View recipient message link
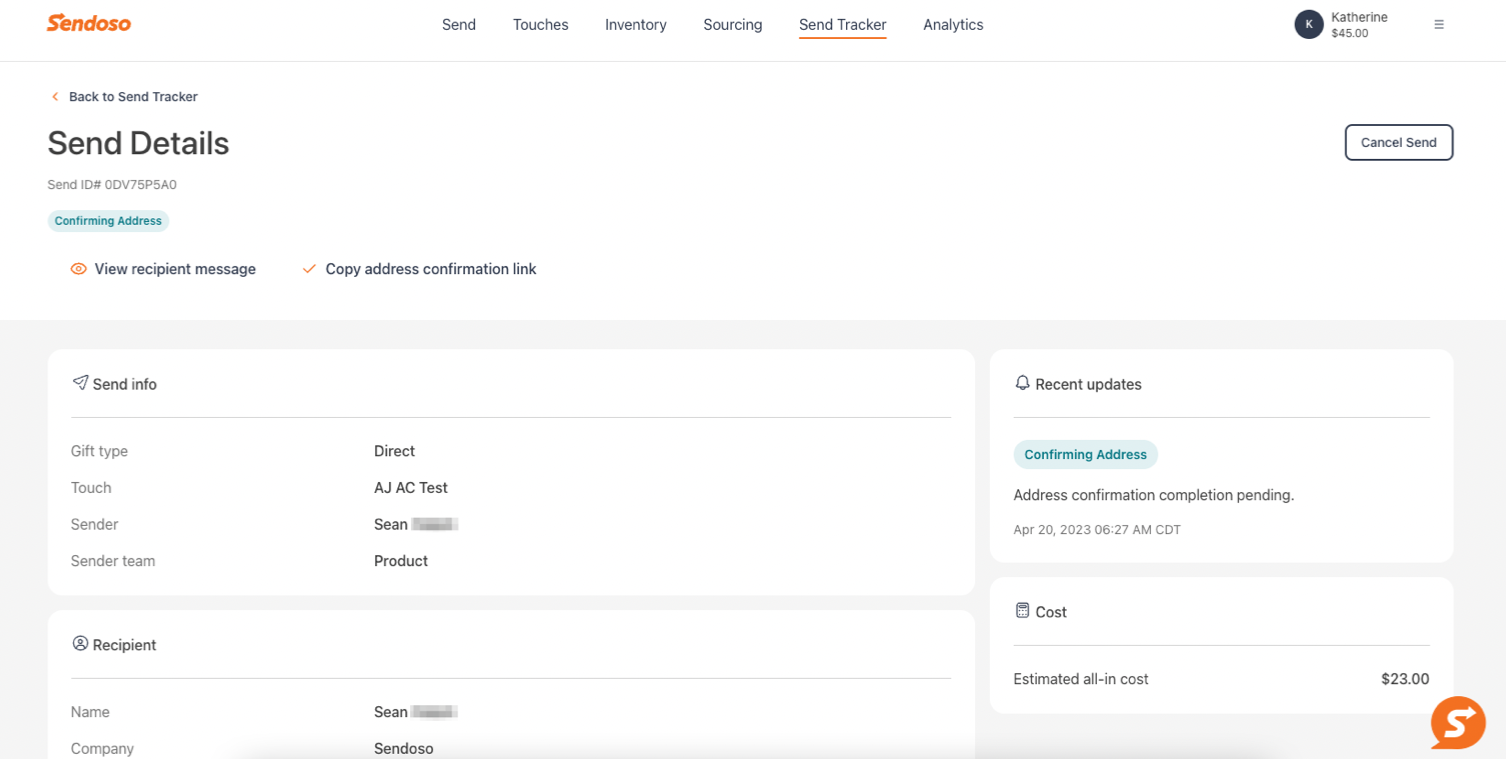Viewport: 1506px width, 759px height. pos(175,269)
